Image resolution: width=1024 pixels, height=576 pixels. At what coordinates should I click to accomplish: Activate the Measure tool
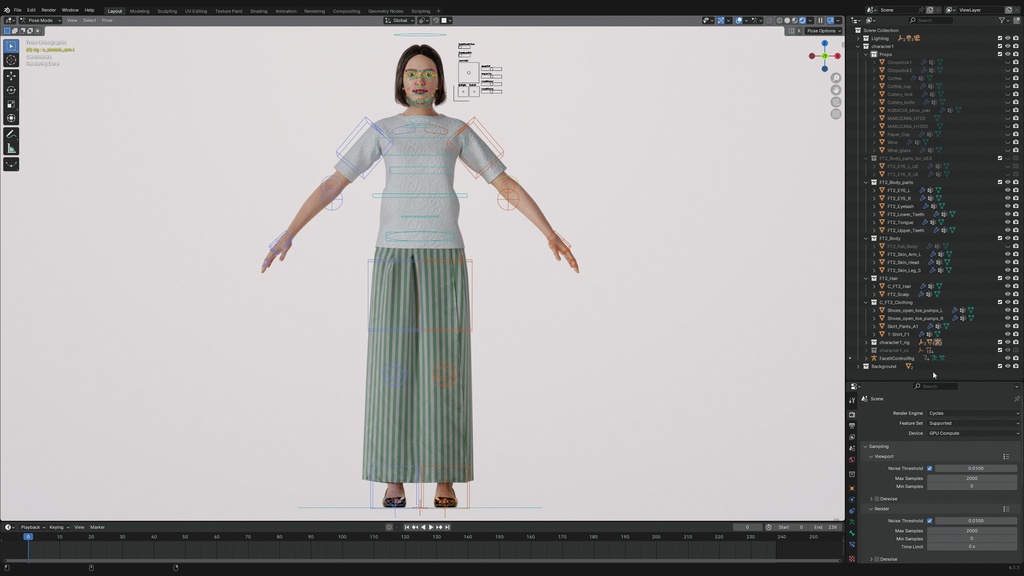pyautogui.click(x=9, y=149)
